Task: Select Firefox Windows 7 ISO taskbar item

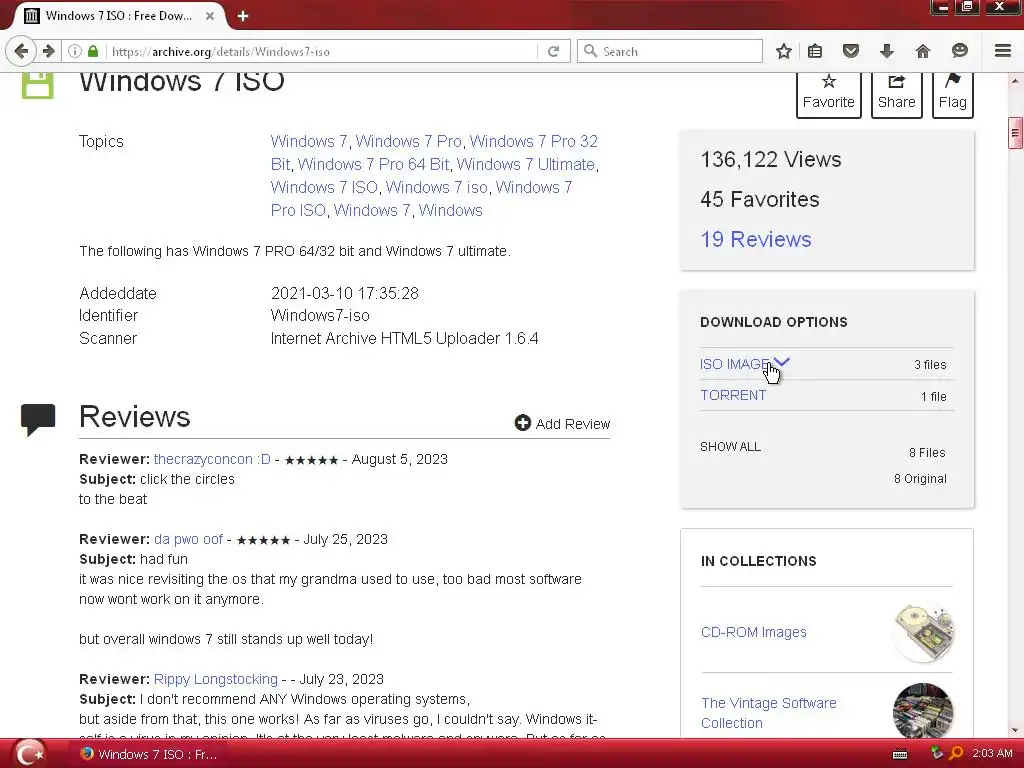Action: tap(149, 754)
